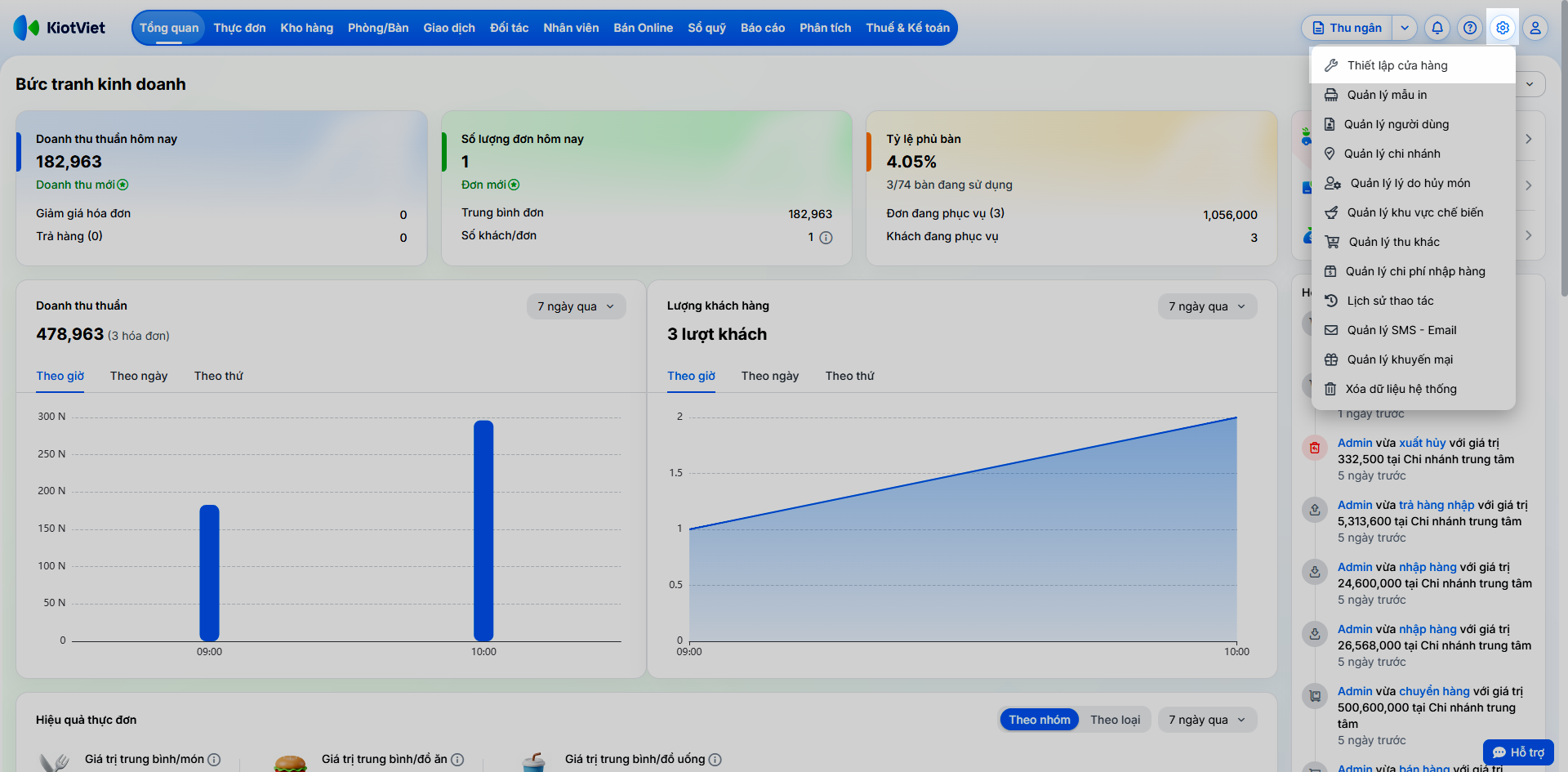
Task: Click the info icon beside Số khách/đơn
Action: 826,238
